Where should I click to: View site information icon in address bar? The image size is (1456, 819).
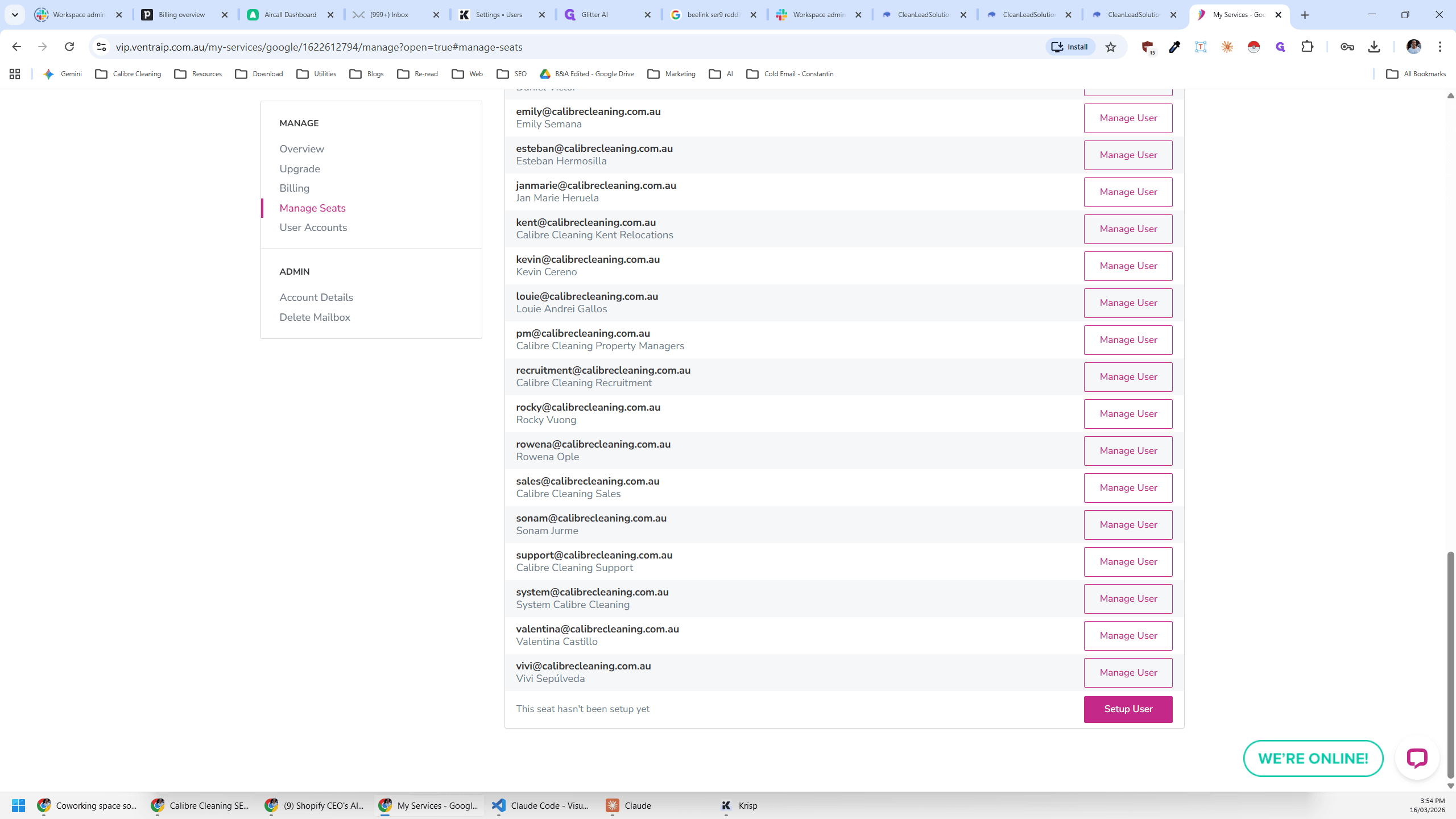tap(102, 47)
